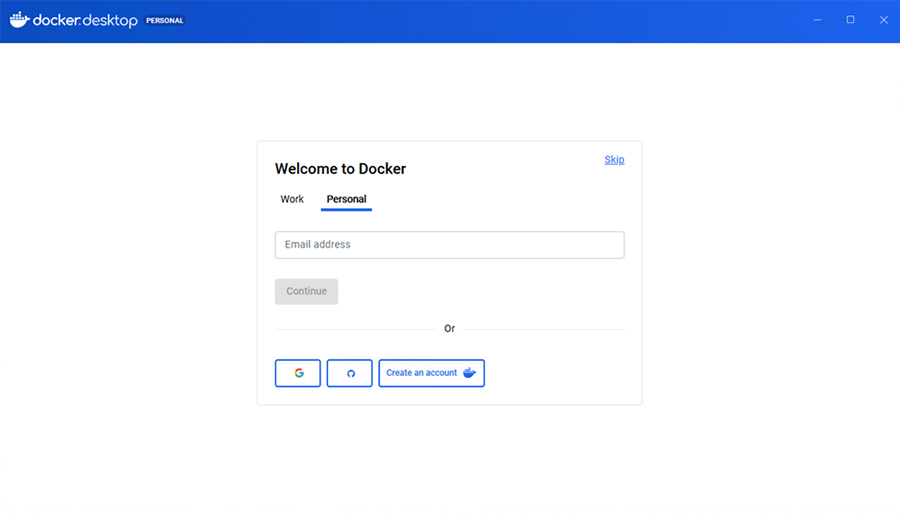Click the "Create an account" text
The height and width of the screenshot is (513, 900).
coord(421,373)
